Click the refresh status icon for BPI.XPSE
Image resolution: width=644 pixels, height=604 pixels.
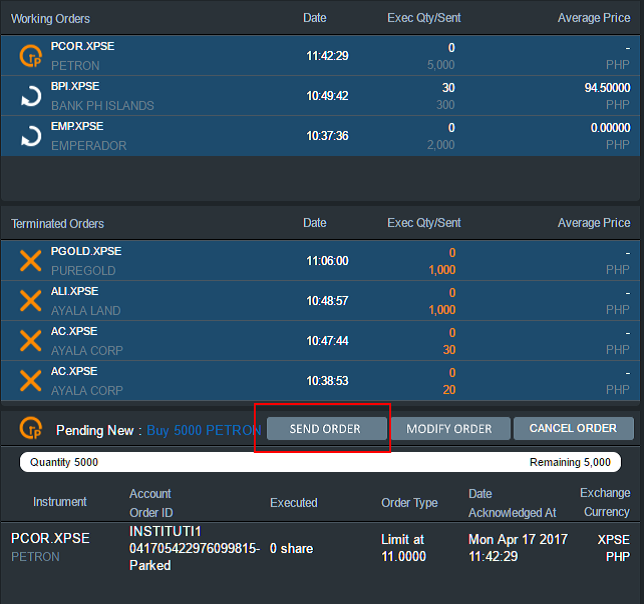point(31,96)
